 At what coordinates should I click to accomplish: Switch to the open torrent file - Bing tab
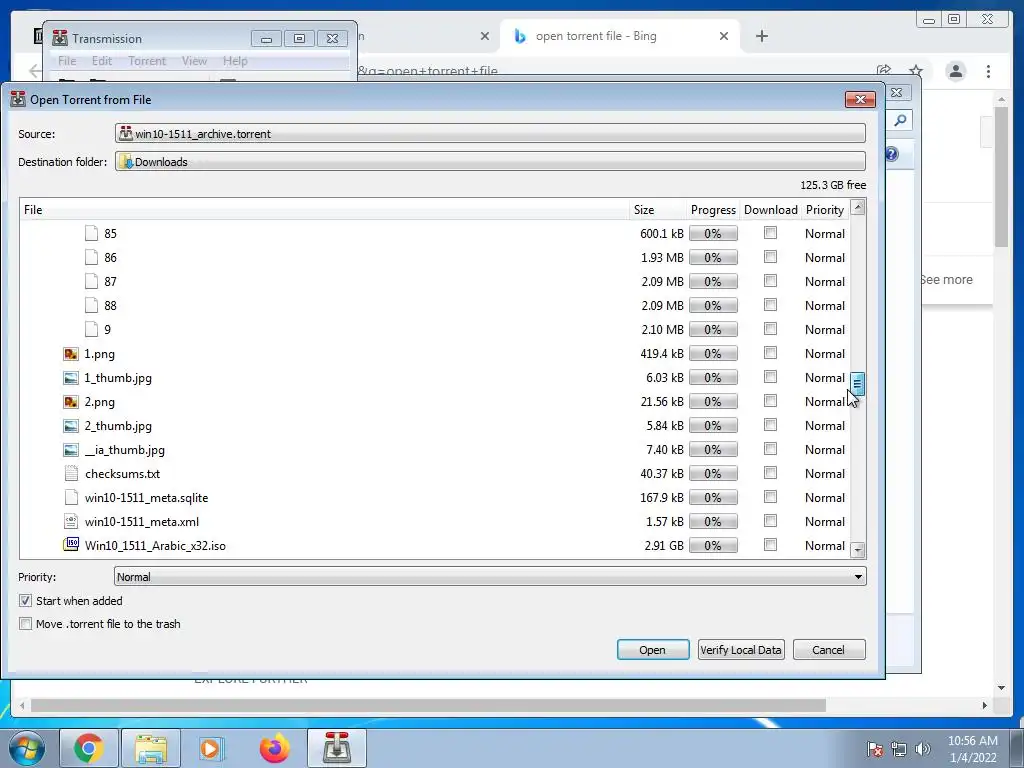[619, 36]
